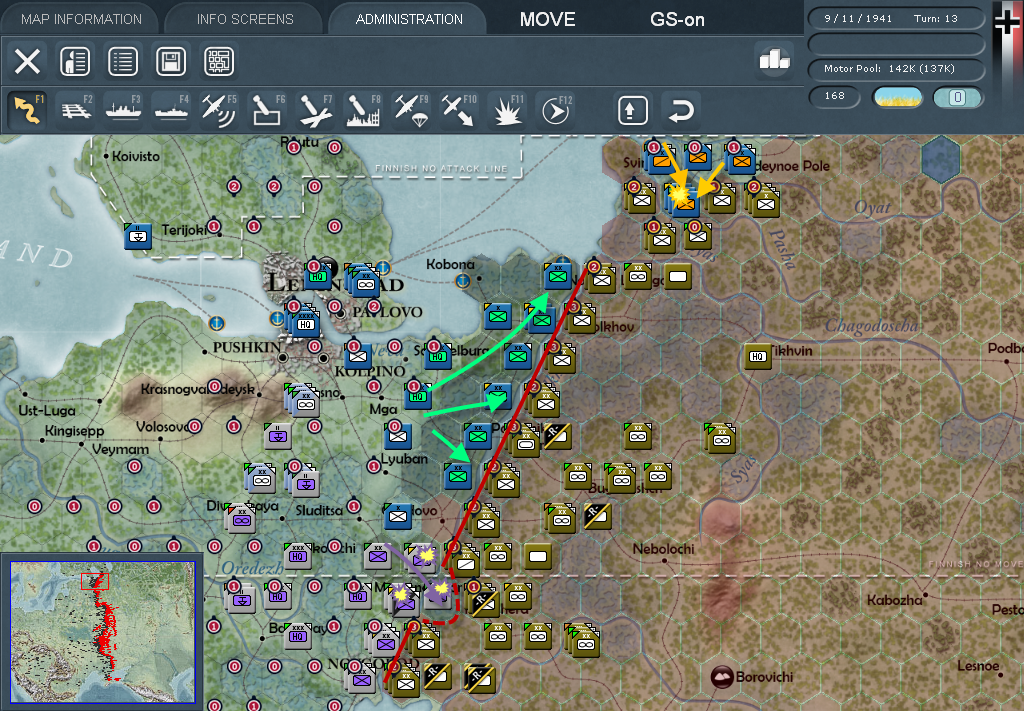Click the undo curved arrow button
This screenshot has width=1024, height=711.
pos(680,110)
